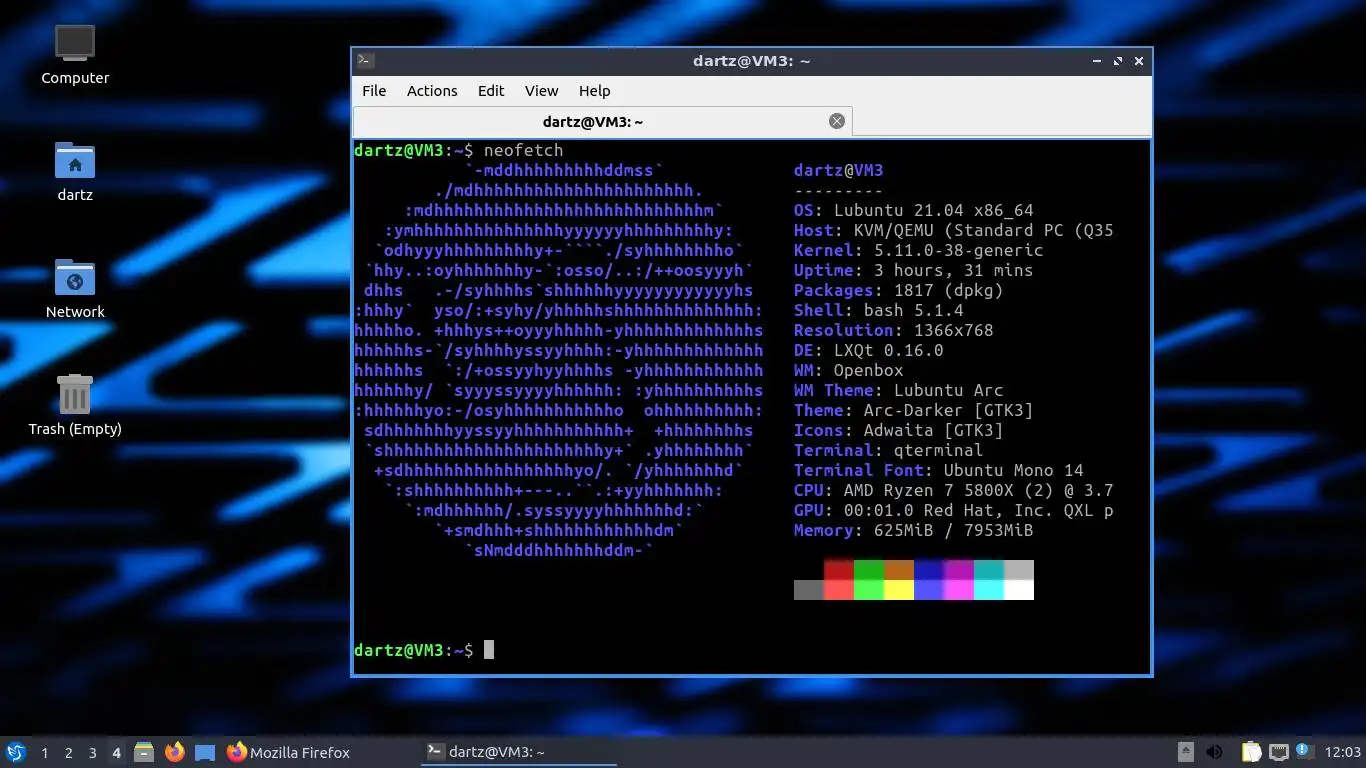1366x768 pixels.
Task: Open the volume control tray icon
Action: click(x=1215, y=752)
